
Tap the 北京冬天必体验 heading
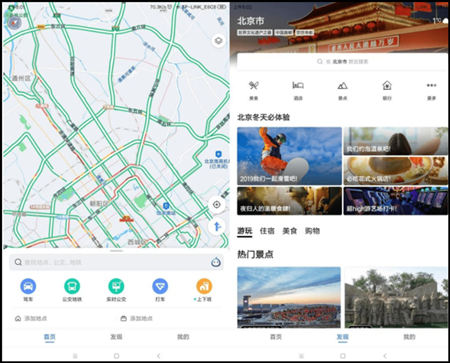(x=263, y=117)
